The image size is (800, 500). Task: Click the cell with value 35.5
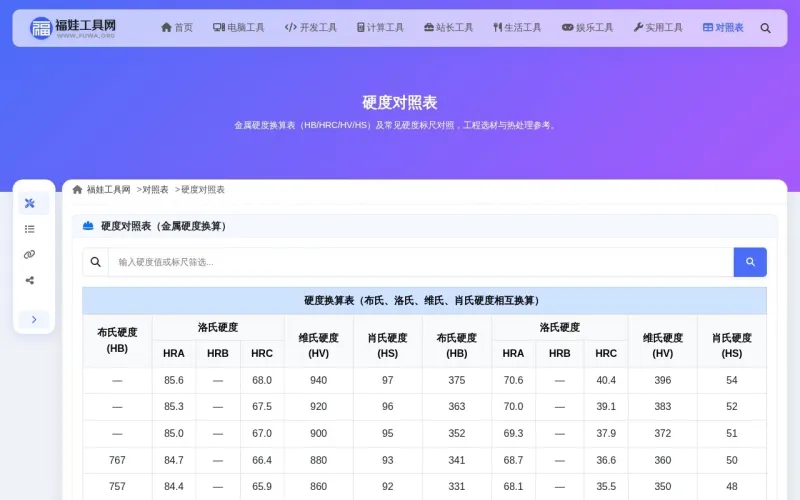tap(606, 487)
